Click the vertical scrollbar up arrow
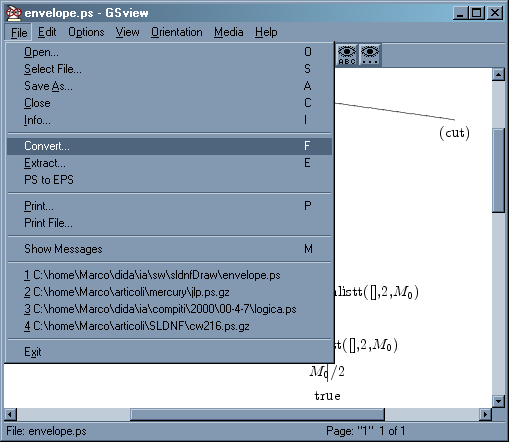Viewport: 509px width, 442px height. pos(498,74)
